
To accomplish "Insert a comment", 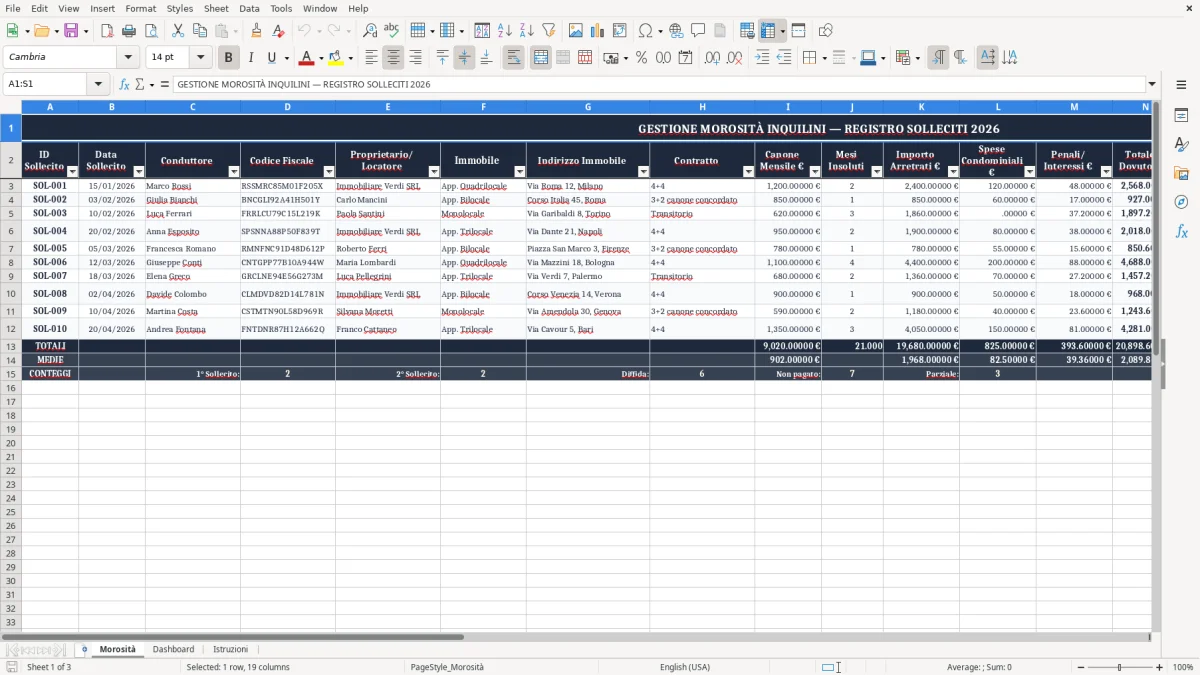I will coord(698,31).
